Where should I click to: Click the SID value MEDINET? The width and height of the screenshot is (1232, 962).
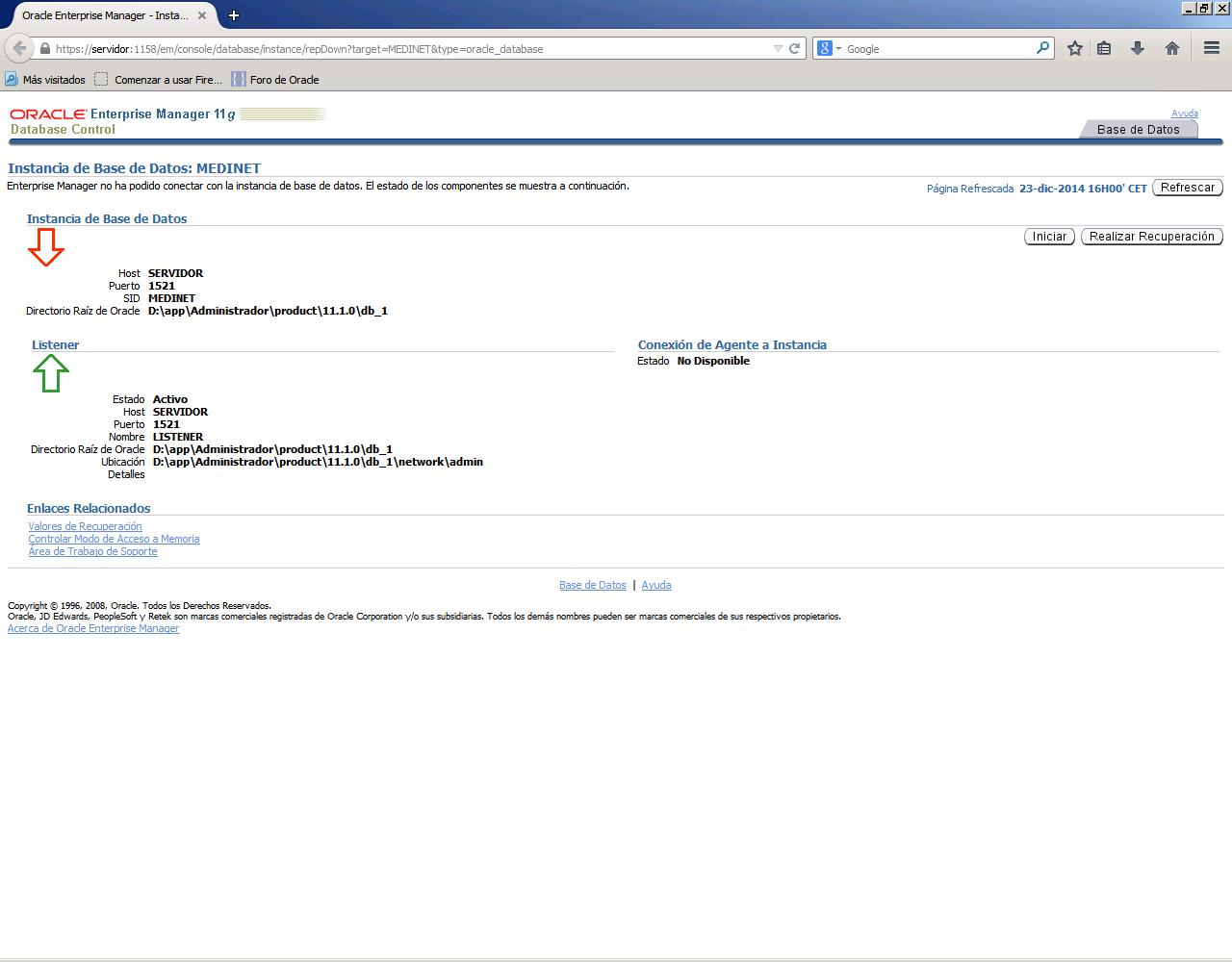pyautogui.click(x=171, y=298)
